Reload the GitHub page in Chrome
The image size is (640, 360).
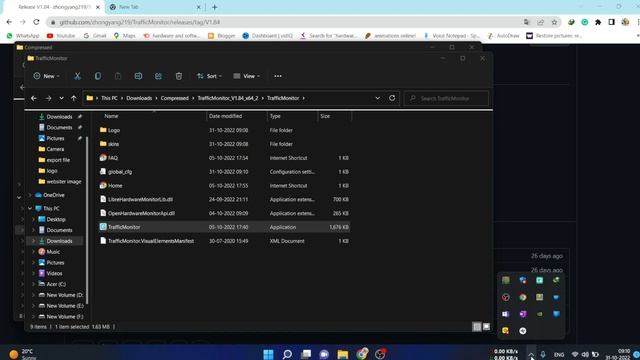click(36, 22)
